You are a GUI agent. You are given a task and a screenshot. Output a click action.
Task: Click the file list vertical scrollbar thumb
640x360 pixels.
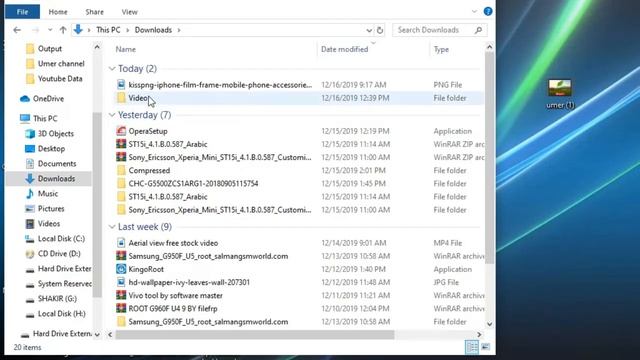click(x=489, y=158)
